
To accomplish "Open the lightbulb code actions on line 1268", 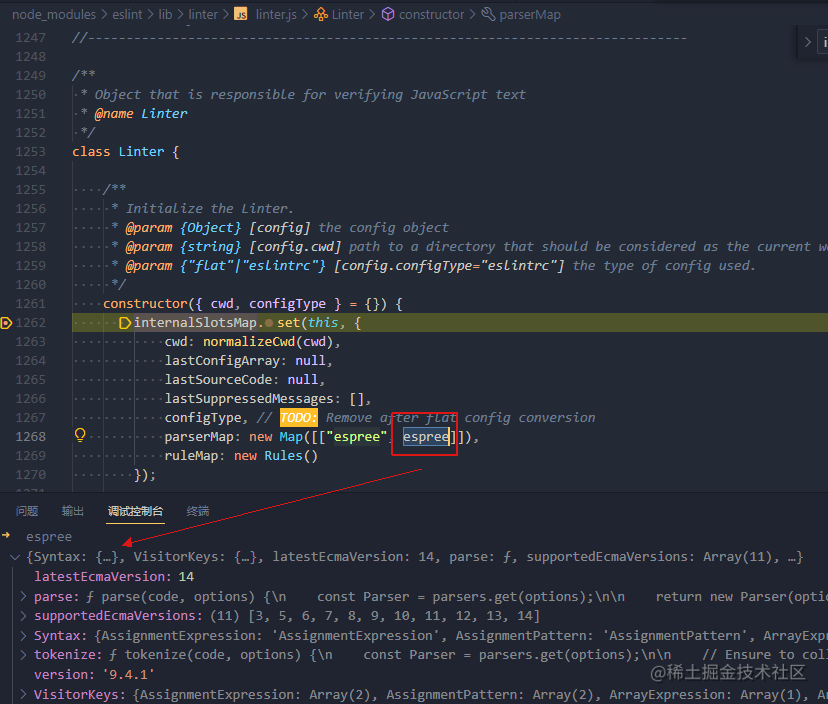I will click(x=80, y=435).
